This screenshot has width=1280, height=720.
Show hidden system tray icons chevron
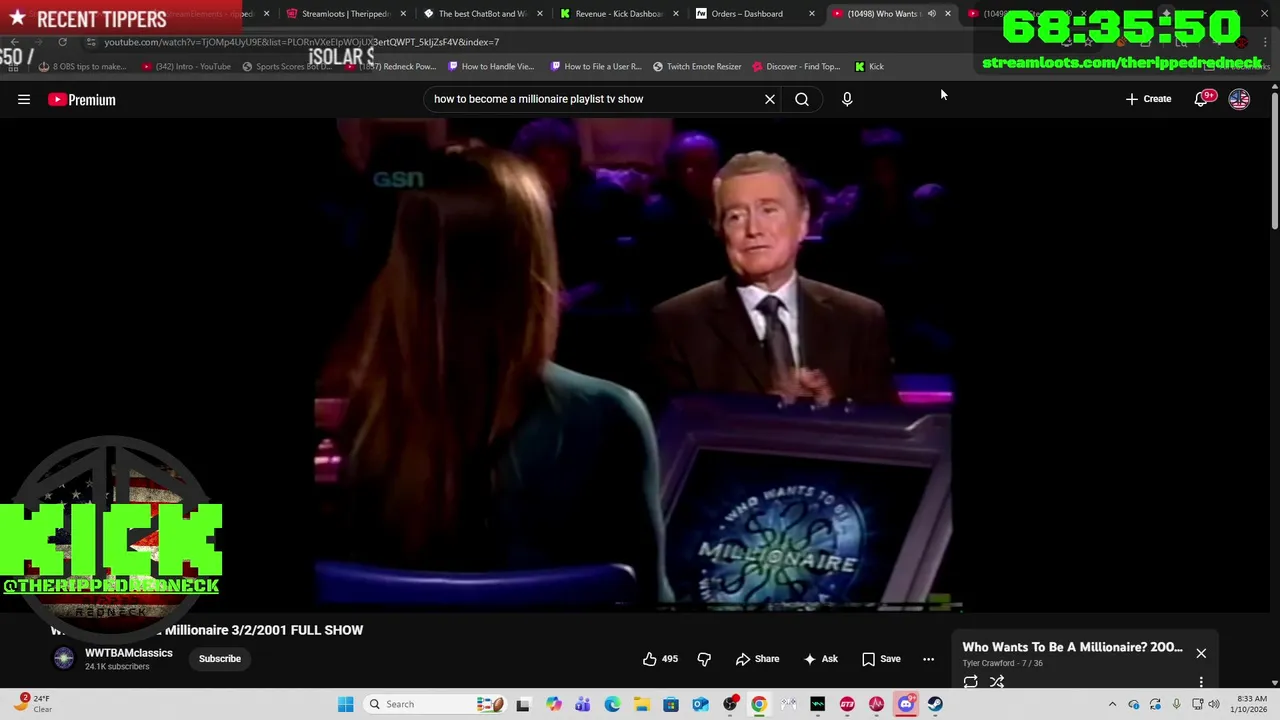[x=1112, y=704]
